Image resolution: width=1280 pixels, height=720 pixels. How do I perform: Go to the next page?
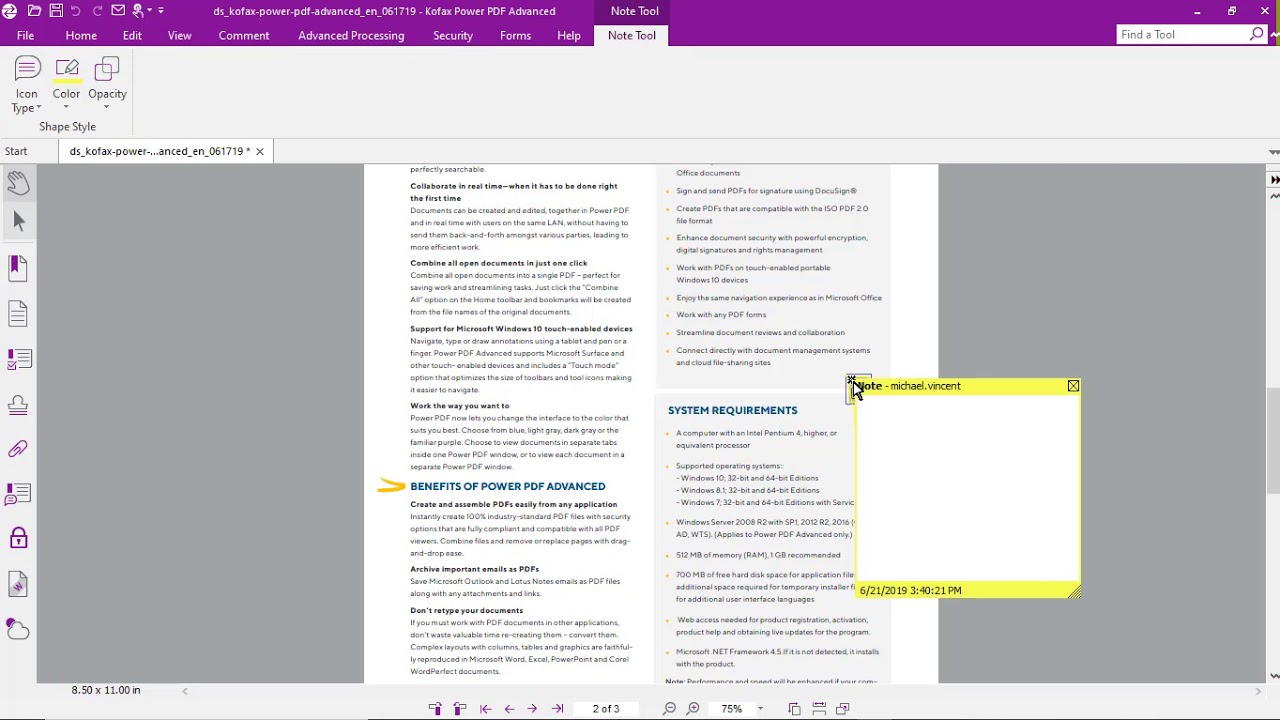point(532,709)
